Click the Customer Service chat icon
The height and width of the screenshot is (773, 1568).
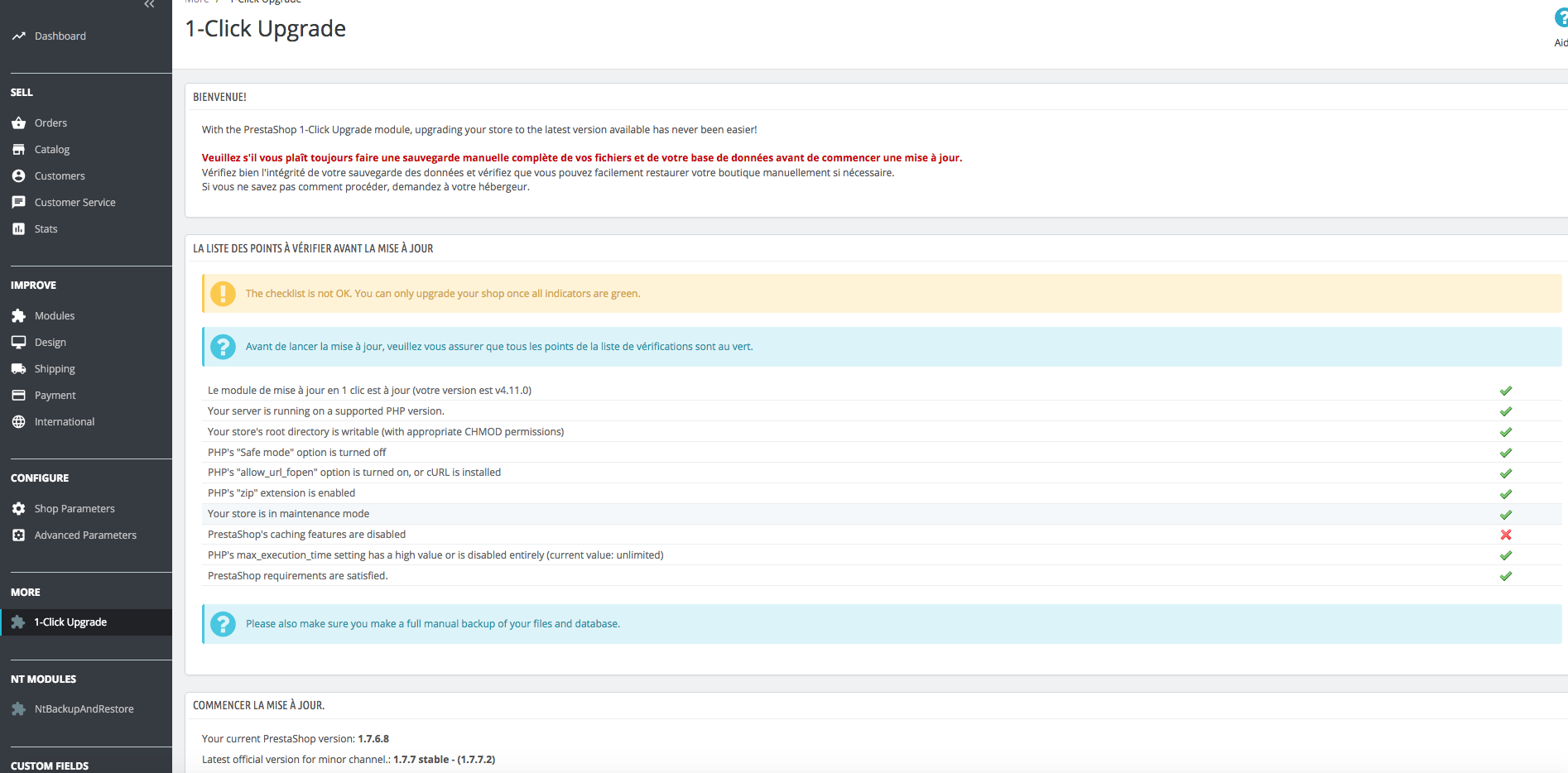pyautogui.click(x=18, y=203)
